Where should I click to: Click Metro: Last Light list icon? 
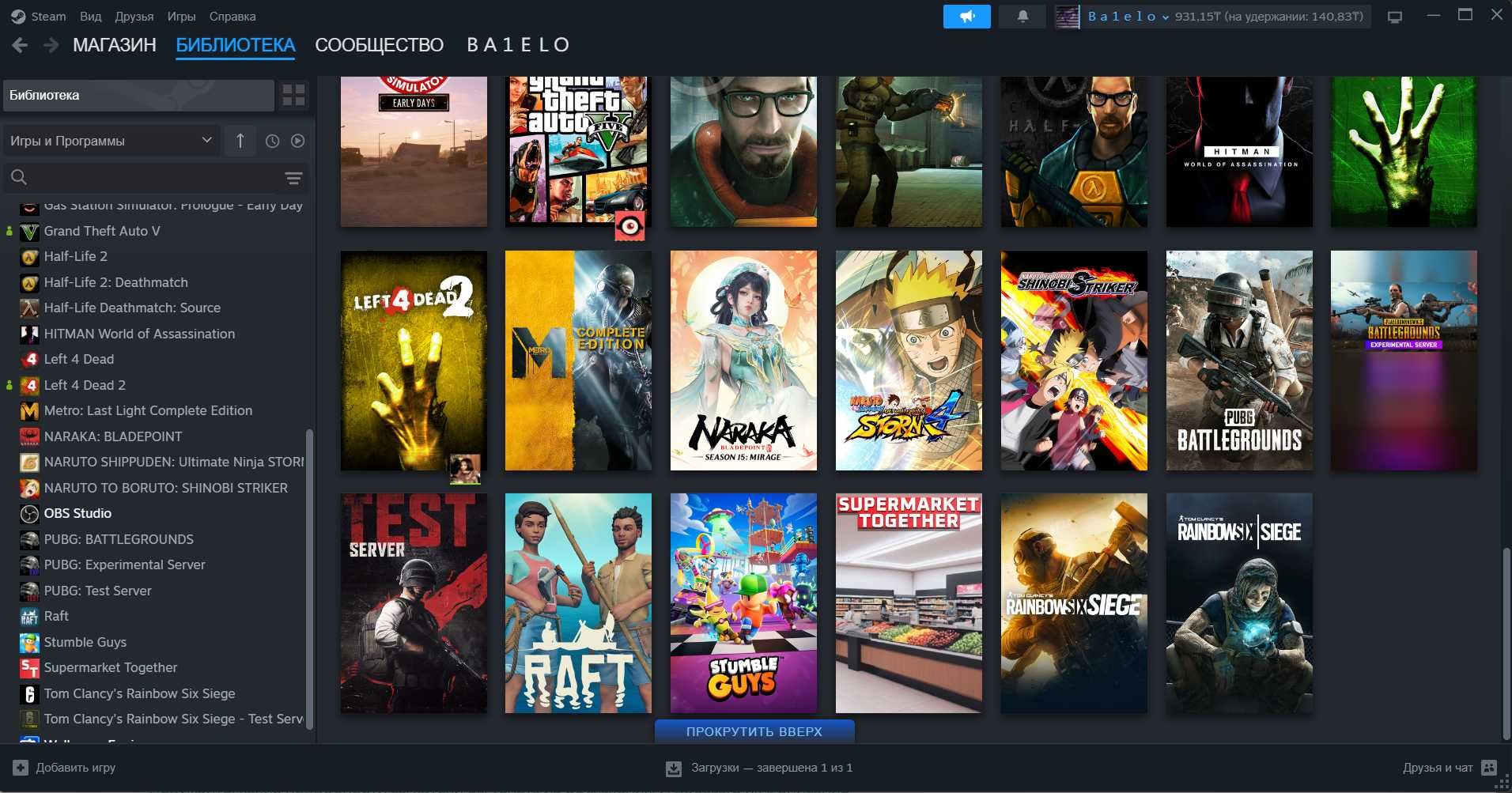coord(29,411)
